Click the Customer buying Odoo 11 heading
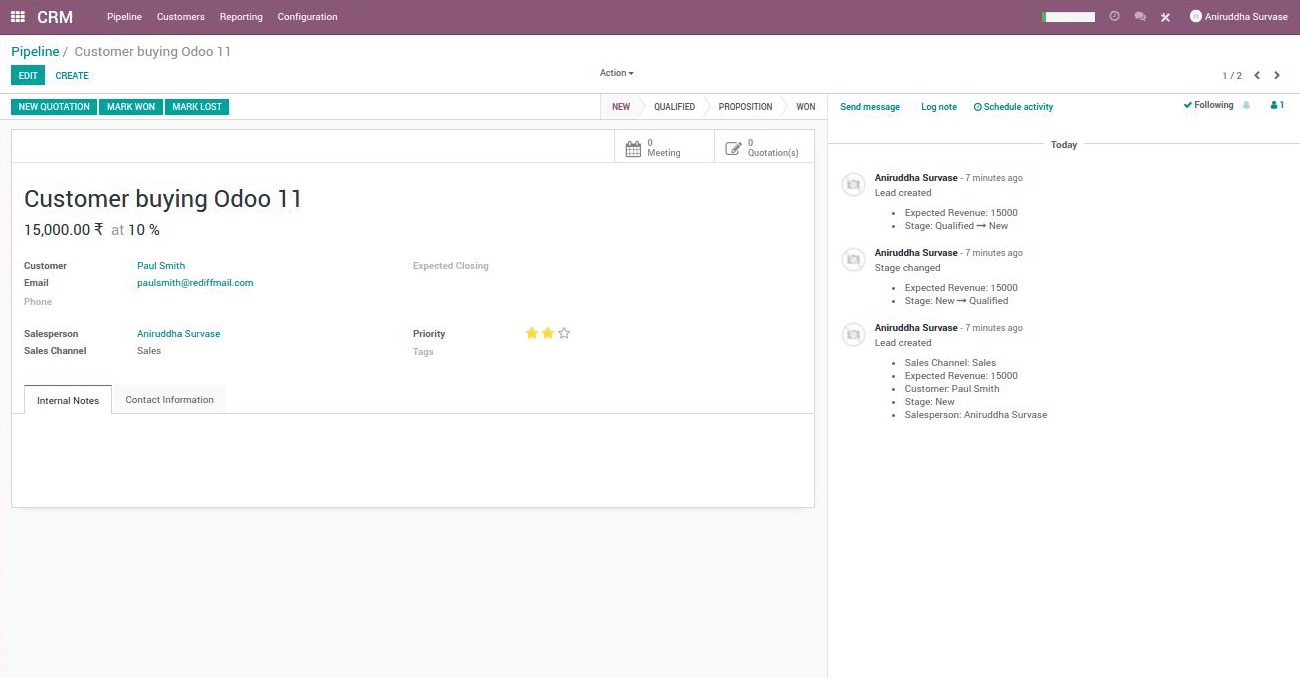The width and height of the screenshot is (1300, 678). point(163,199)
